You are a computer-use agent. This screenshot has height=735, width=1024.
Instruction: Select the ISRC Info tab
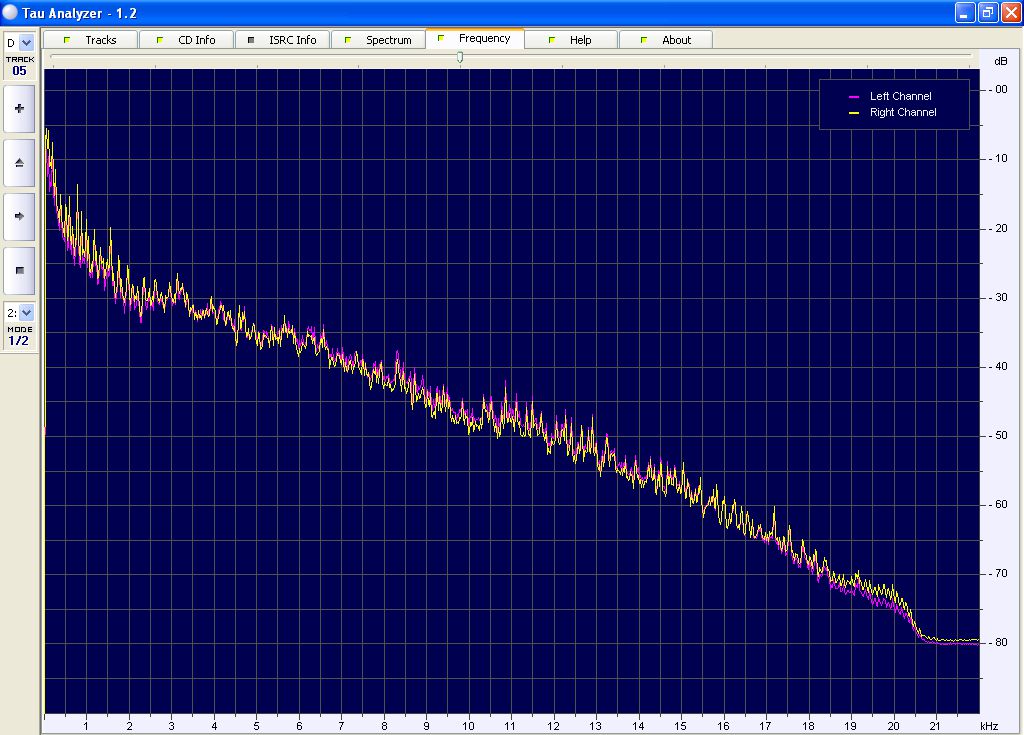[292, 40]
